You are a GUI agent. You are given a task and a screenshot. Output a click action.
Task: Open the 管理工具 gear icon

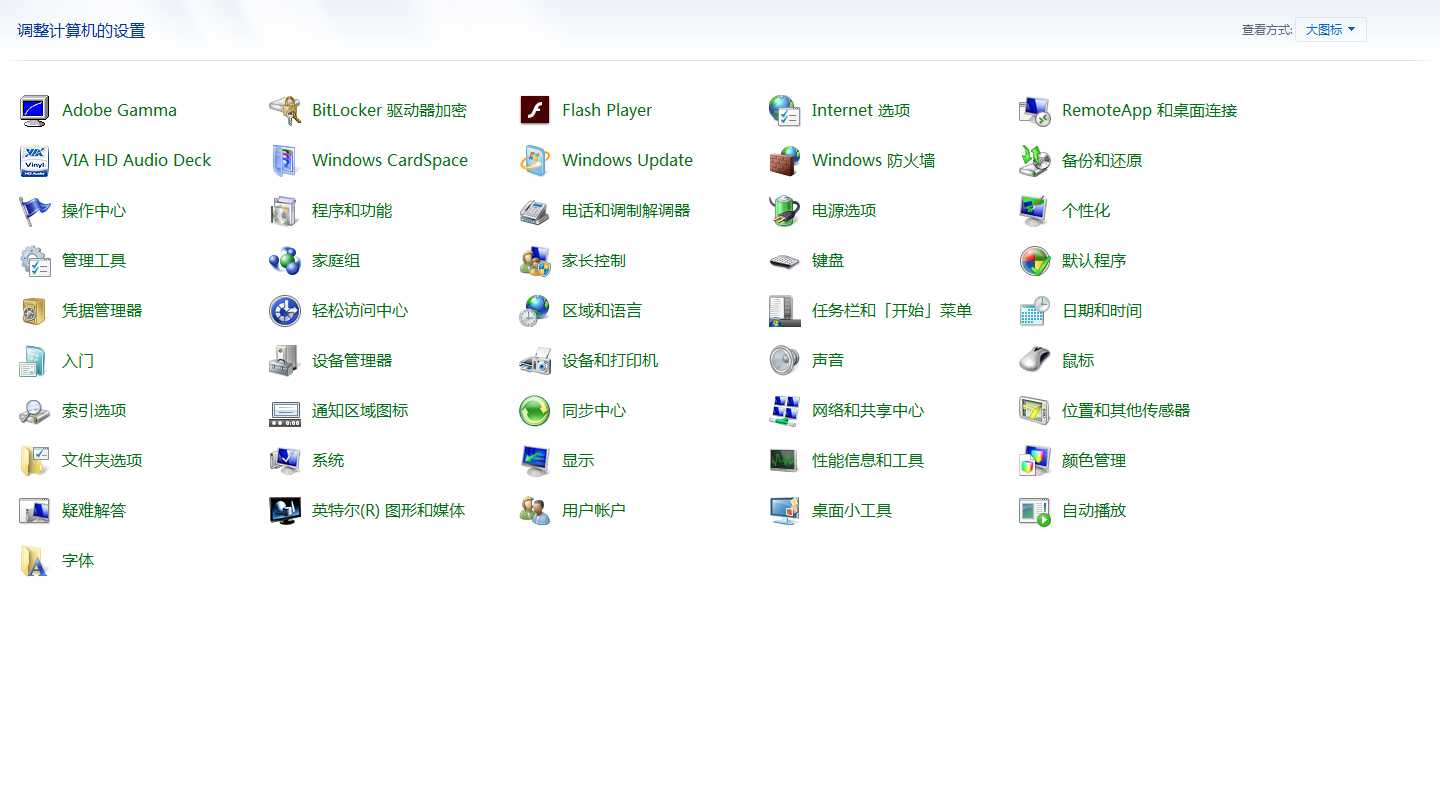pyautogui.click(x=35, y=260)
